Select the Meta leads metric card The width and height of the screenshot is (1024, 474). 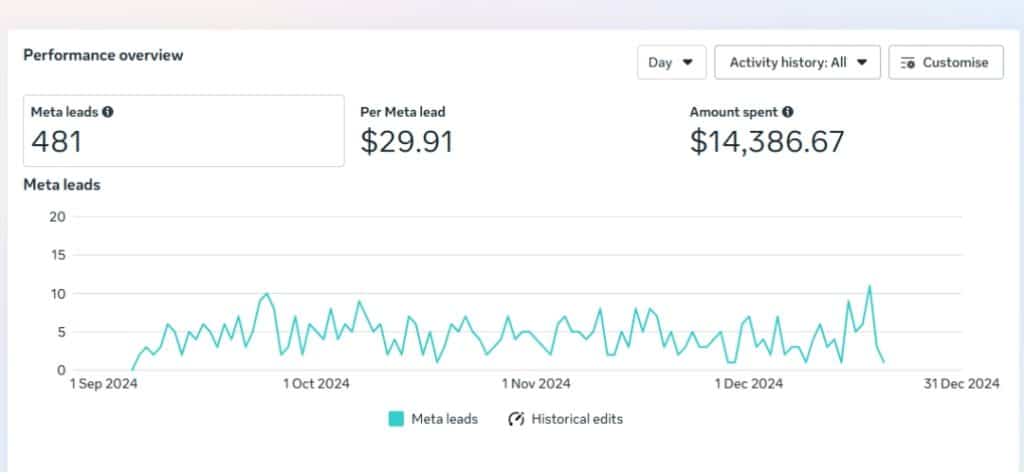coord(183,130)
